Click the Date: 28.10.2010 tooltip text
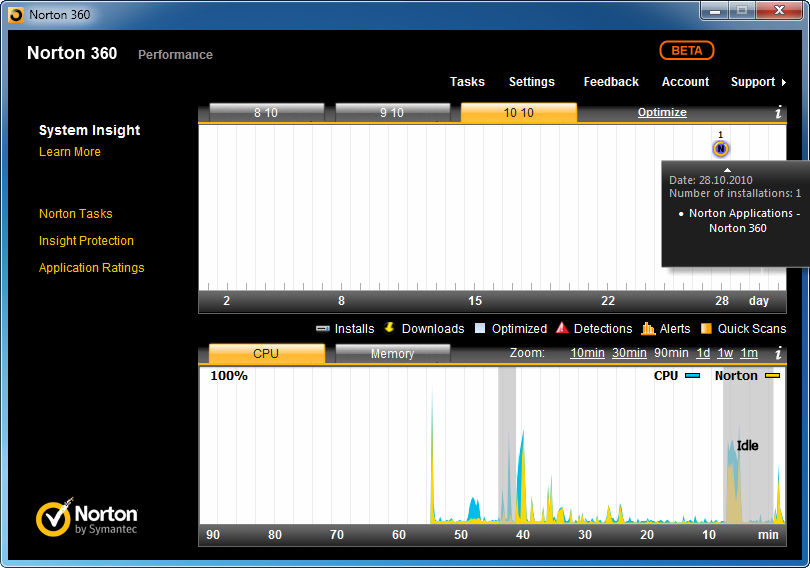 tap(711, 180)
